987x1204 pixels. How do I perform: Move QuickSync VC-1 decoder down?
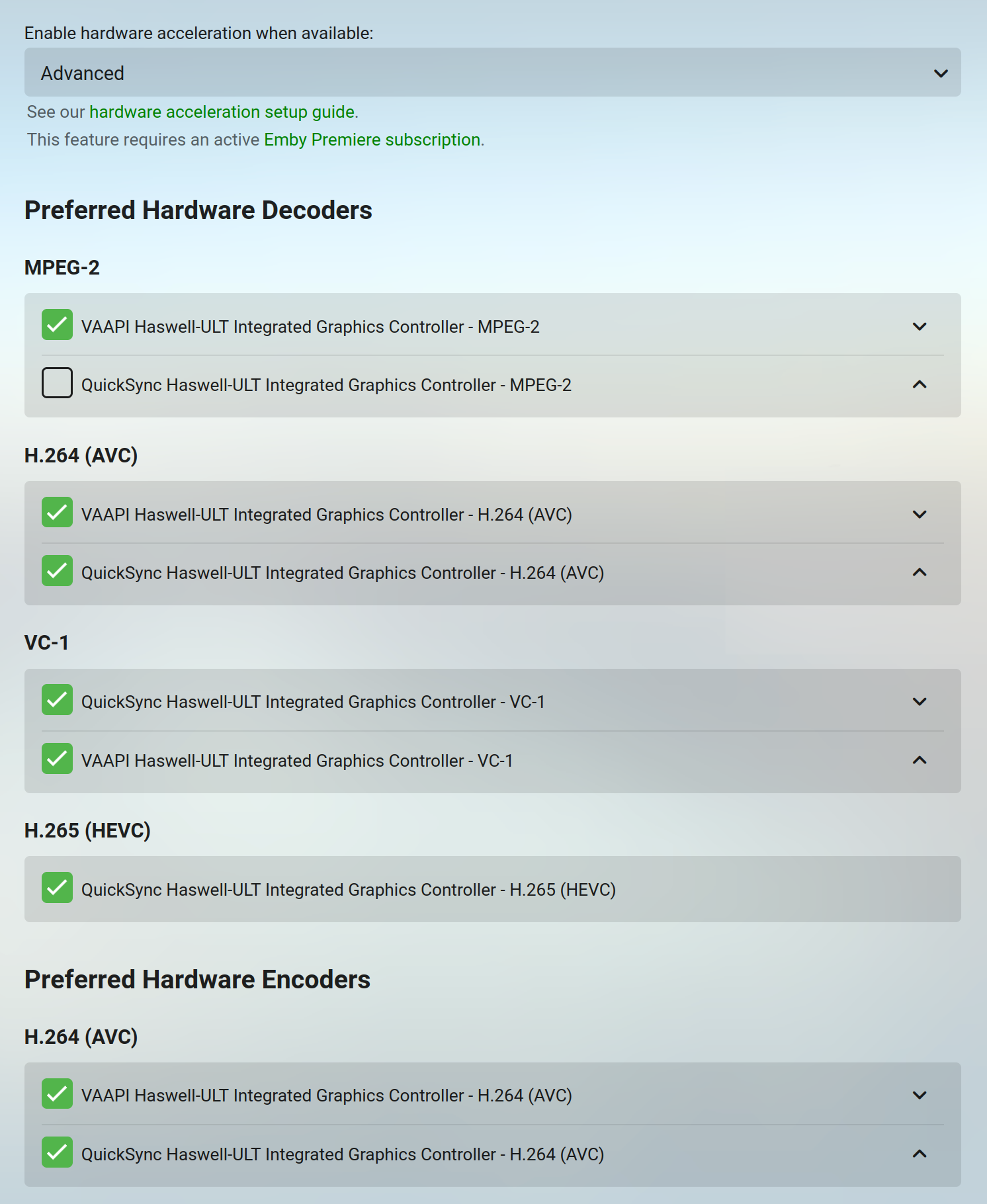pos(920,702)
